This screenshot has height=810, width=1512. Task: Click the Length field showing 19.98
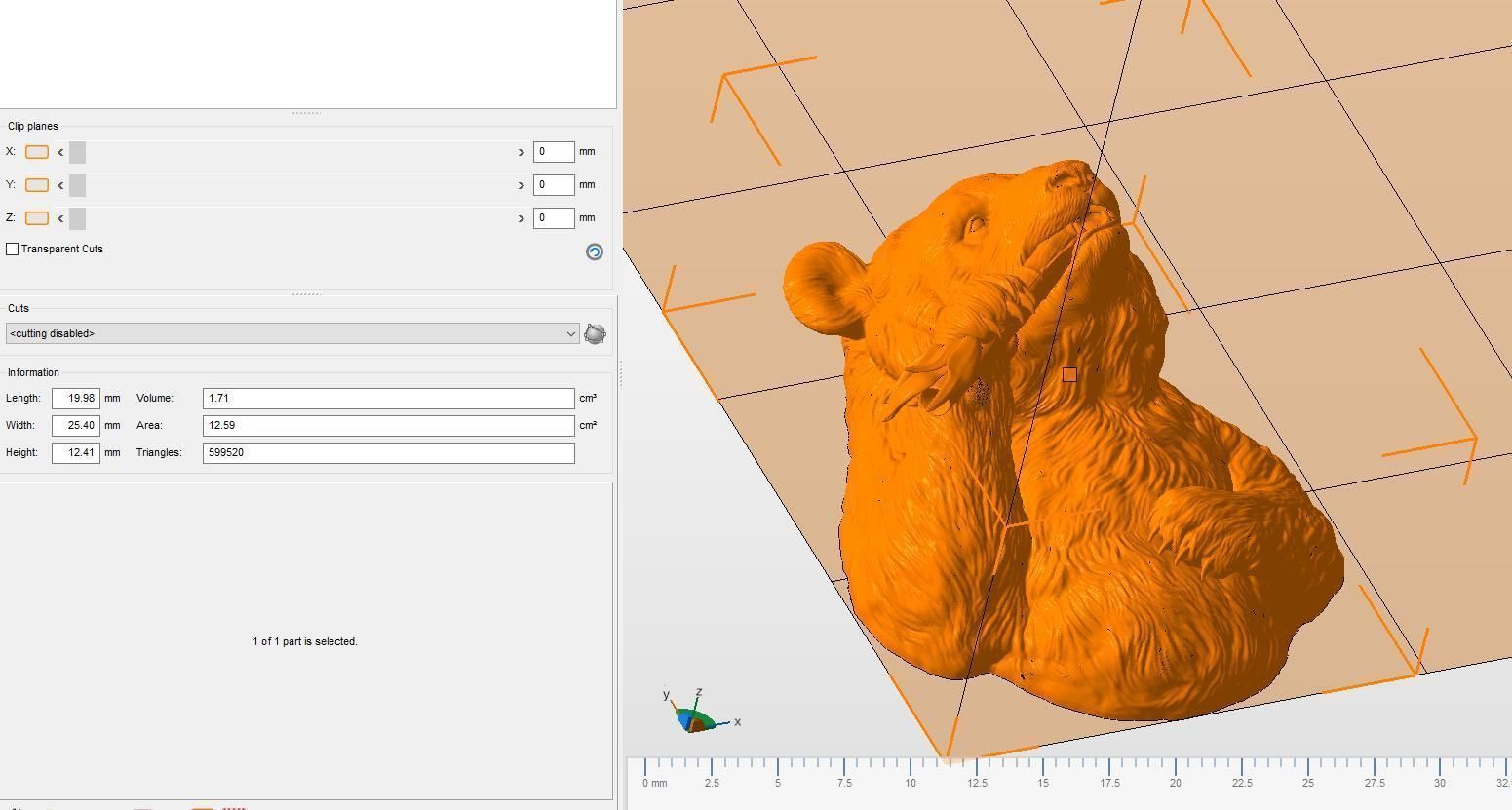coord(76,399)
